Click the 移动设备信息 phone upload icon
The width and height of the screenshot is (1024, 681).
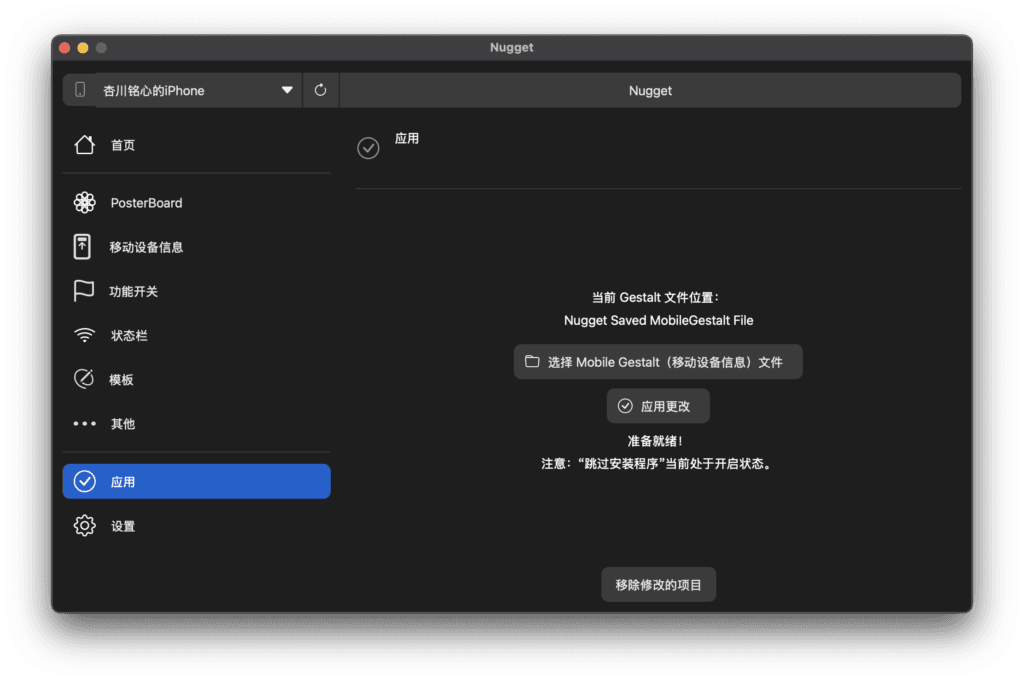point(85,247)
